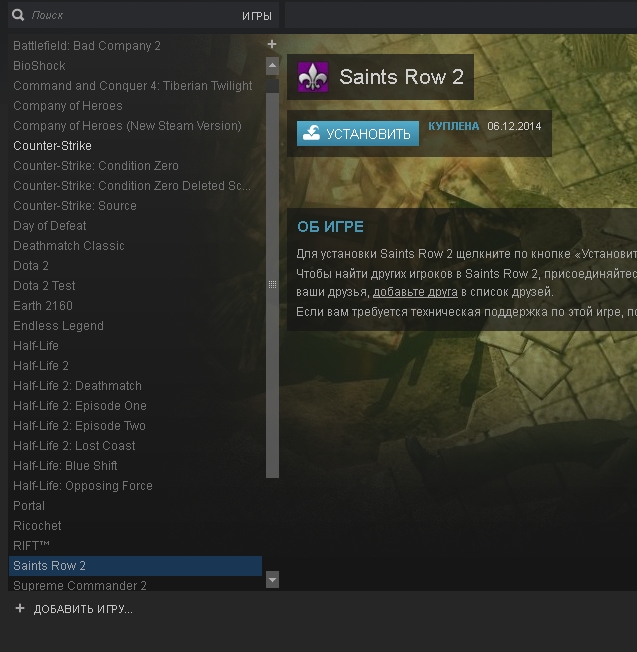Click the game list scrollbar thumb
This screenshot has width=637, height=652.
(x=272, y=285)
